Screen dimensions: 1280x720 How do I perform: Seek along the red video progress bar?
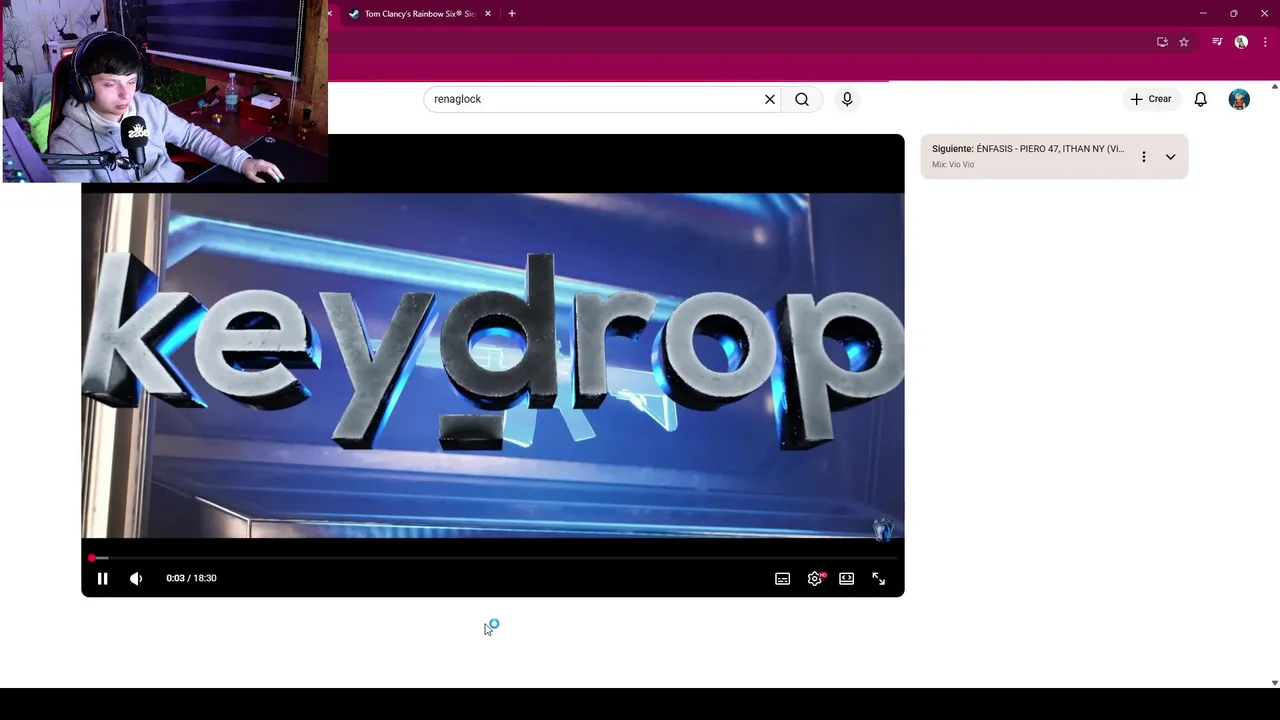click(x=493, y=558)
